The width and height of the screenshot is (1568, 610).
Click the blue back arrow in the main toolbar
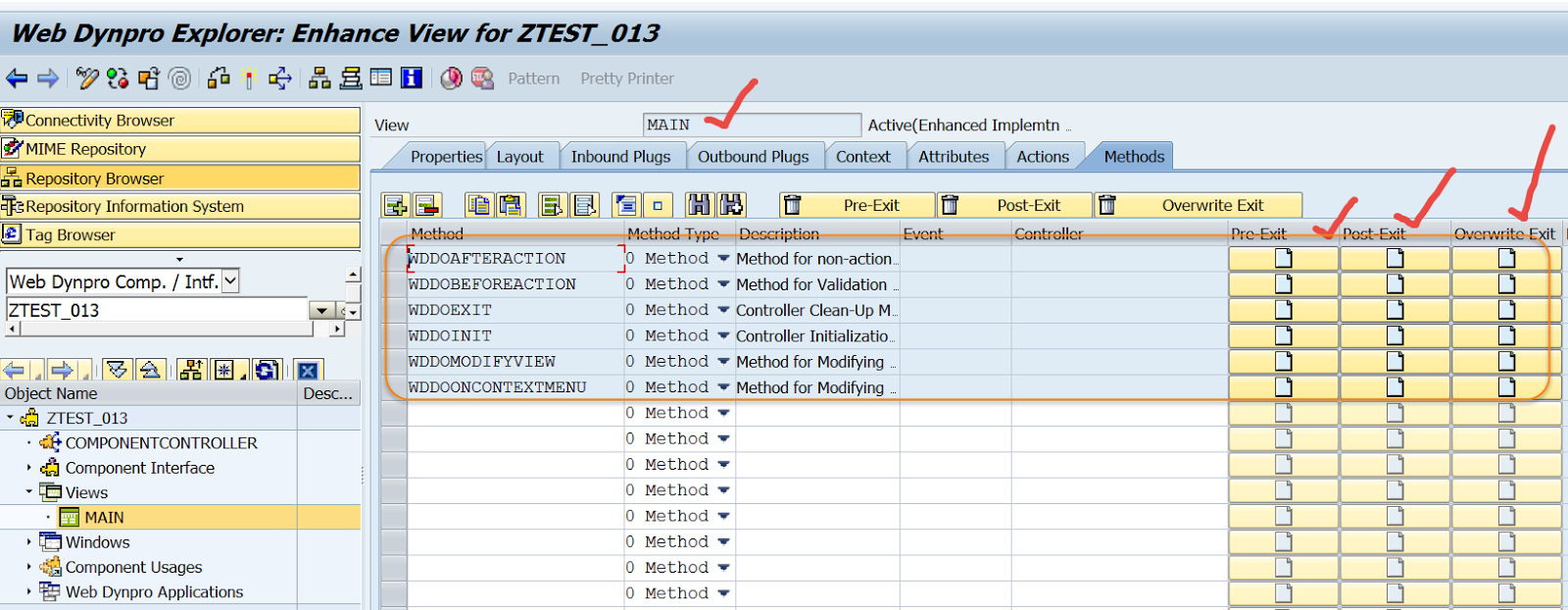click(17, 78)
